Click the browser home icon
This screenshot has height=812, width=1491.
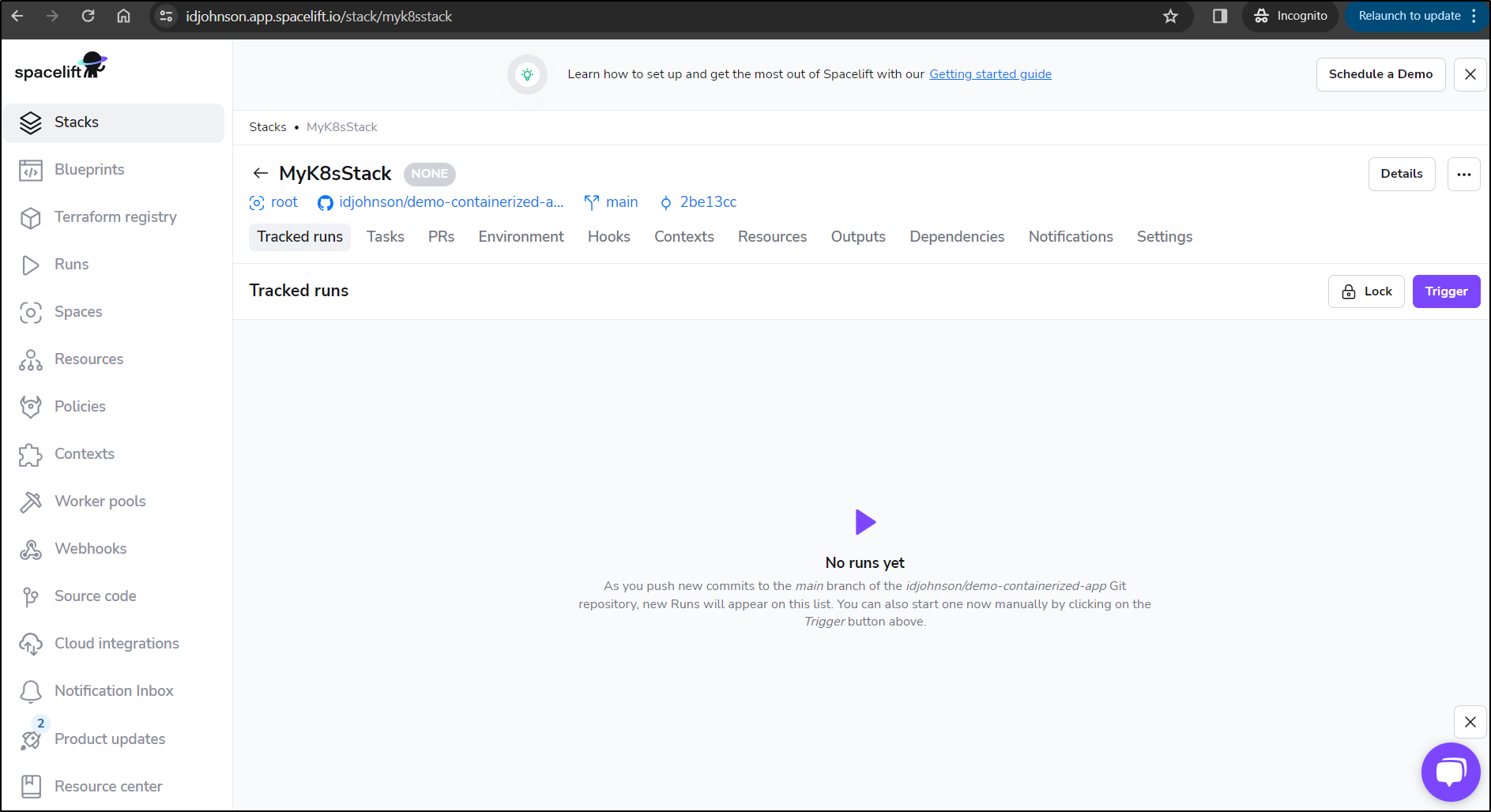click(123, 16)
